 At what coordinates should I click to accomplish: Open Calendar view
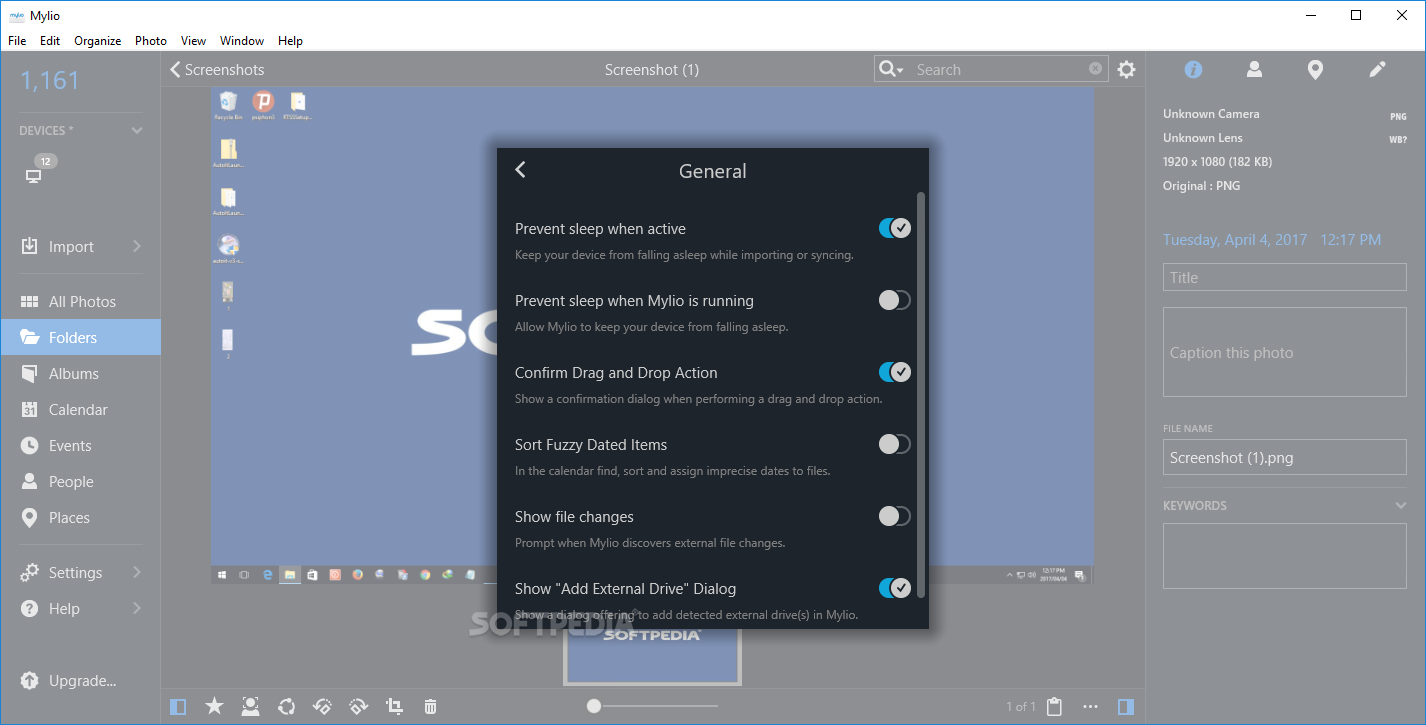point(80,410)
